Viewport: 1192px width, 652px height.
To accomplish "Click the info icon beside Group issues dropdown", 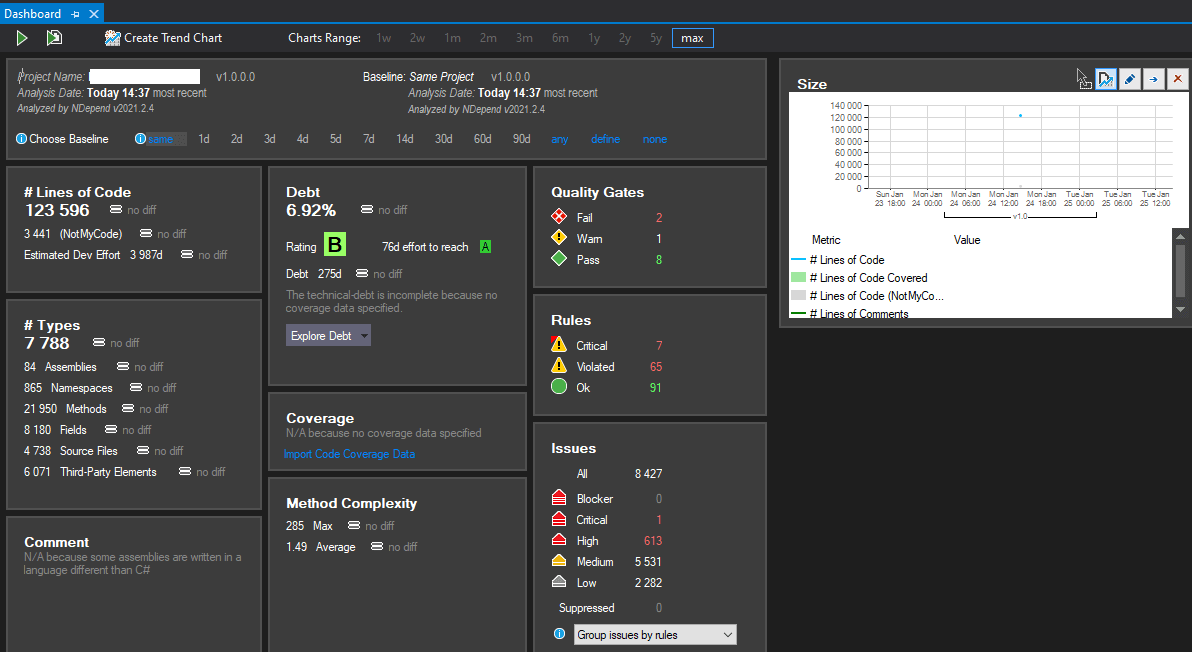I will pos(560,634).
